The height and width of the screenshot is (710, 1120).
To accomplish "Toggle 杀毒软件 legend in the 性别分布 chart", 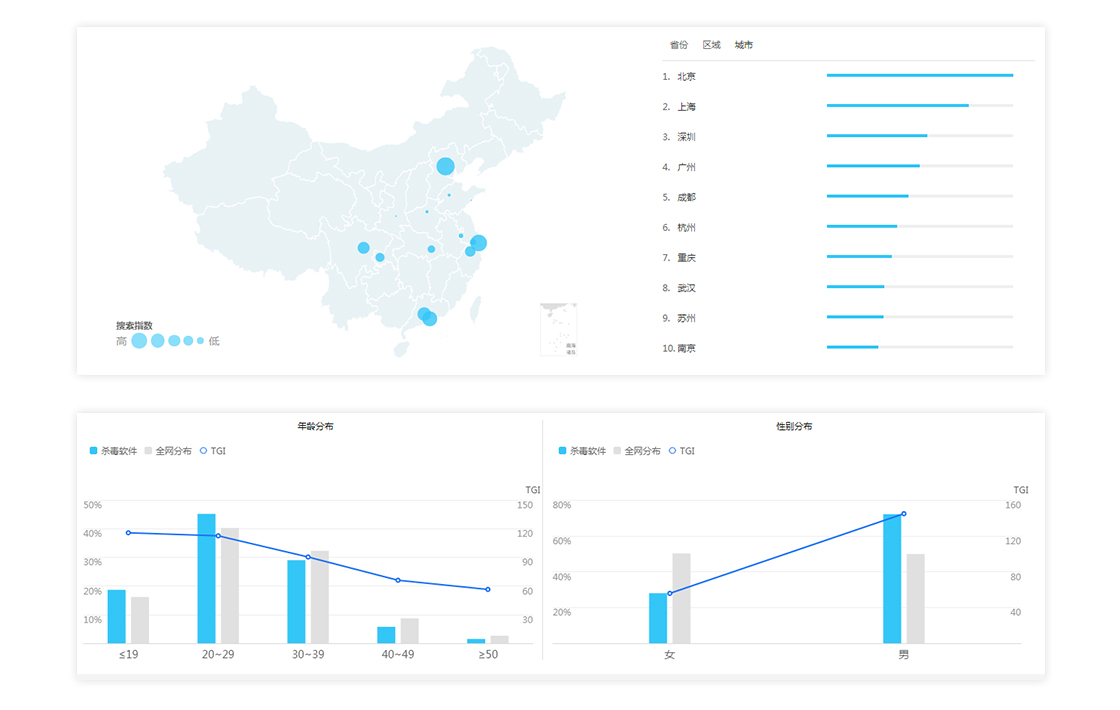I will 583,451.
